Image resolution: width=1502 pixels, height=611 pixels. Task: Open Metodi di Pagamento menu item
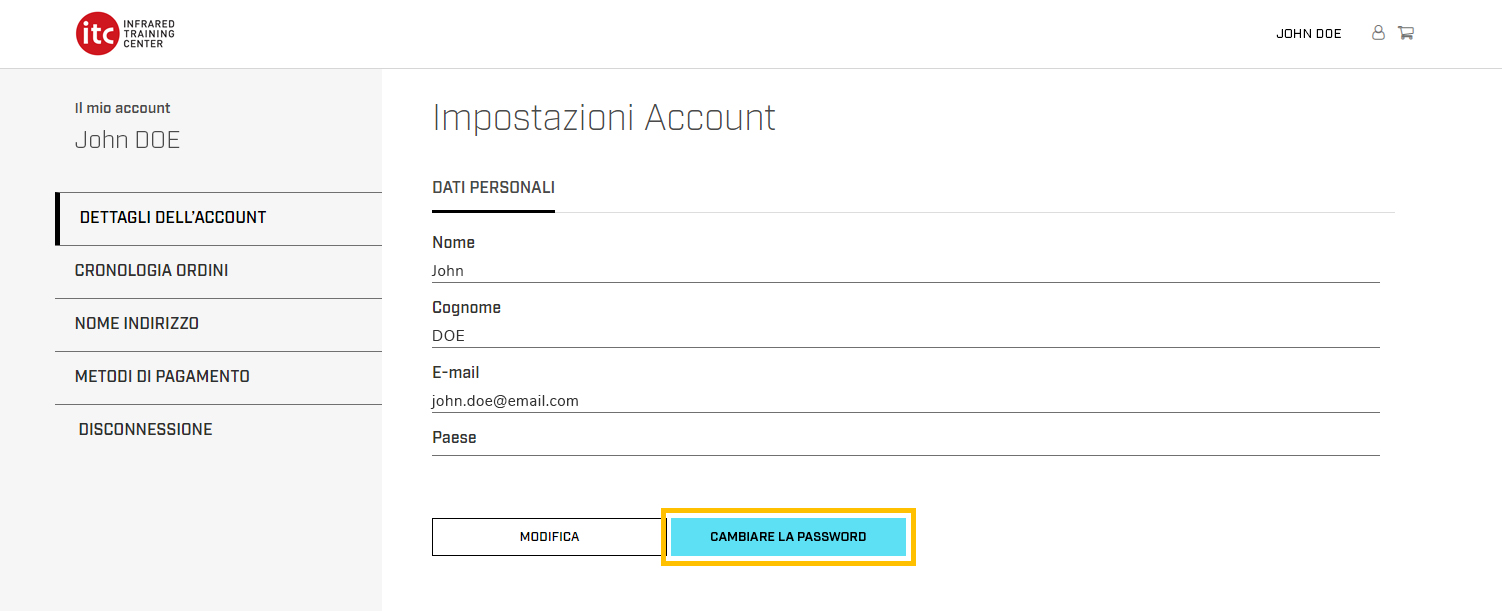[x=162, y=377]
